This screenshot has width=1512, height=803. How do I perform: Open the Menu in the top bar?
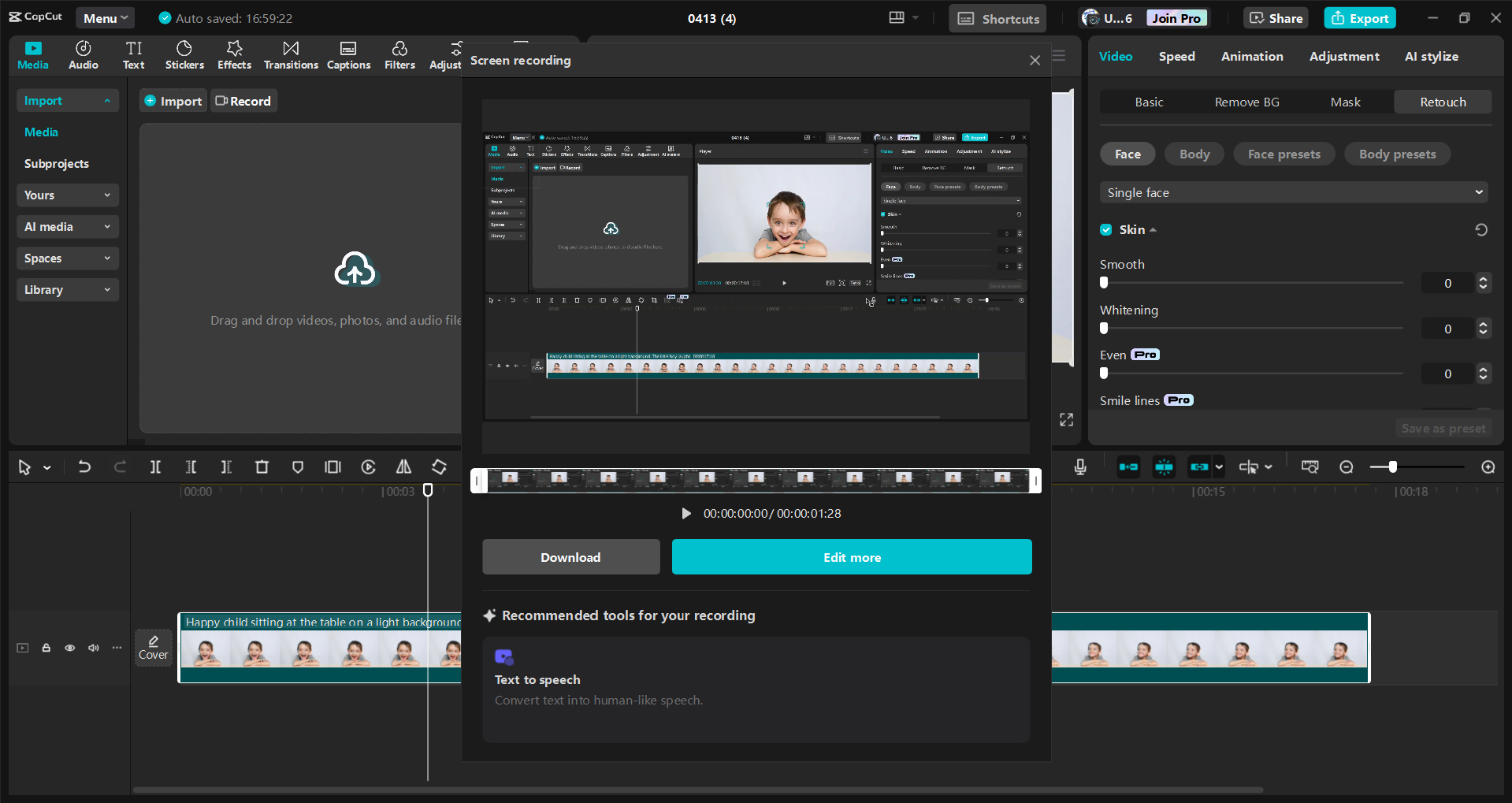(x=105, y=17)
